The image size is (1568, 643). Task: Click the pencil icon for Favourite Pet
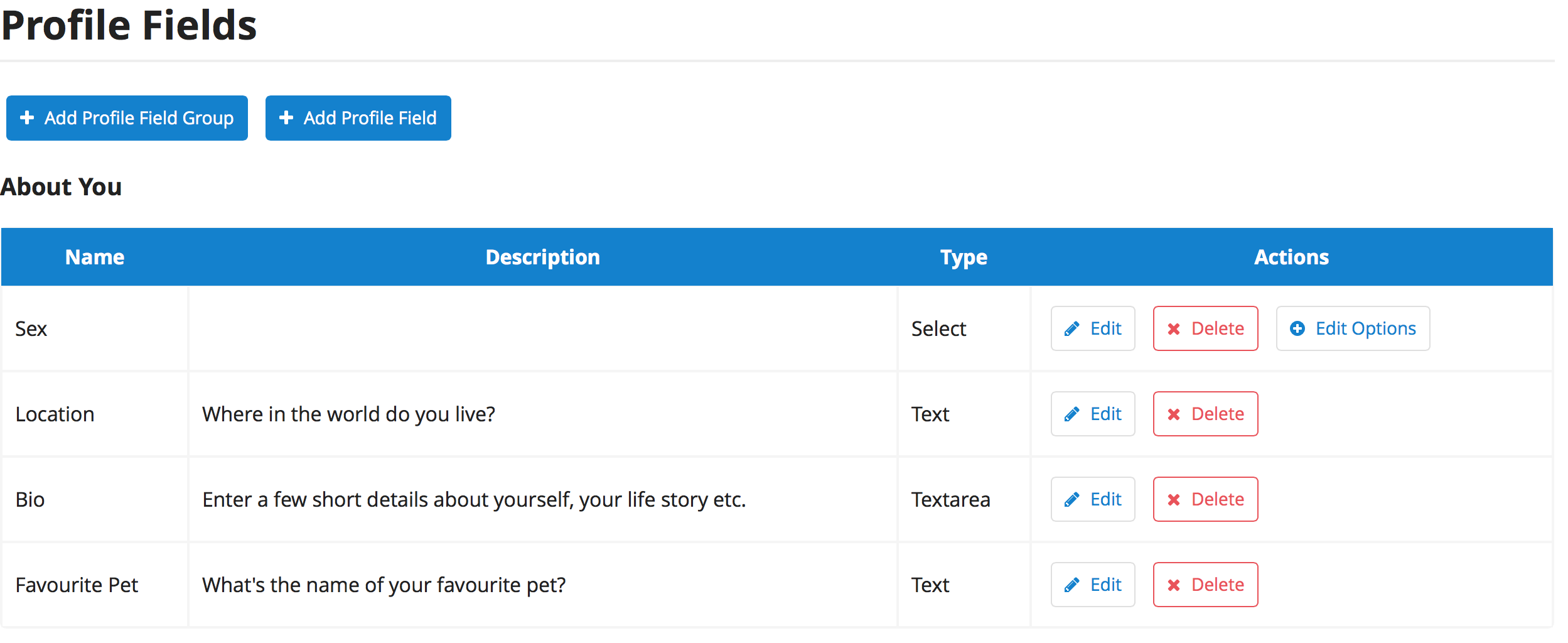(1072, 585)
